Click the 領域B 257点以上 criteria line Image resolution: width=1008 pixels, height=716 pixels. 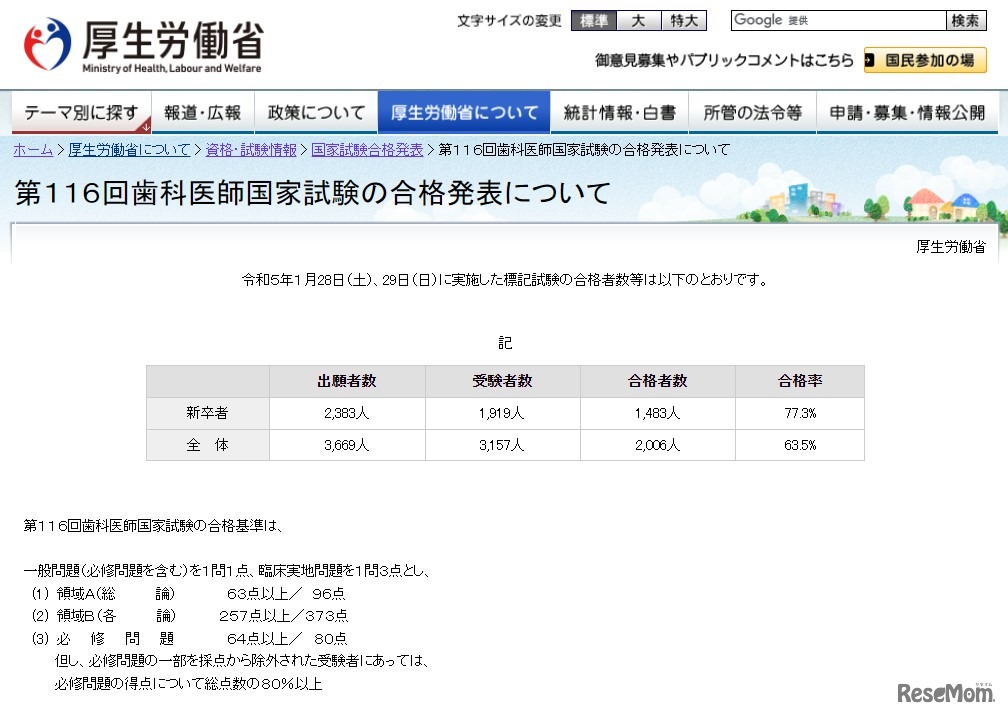[x=190, y=616]
